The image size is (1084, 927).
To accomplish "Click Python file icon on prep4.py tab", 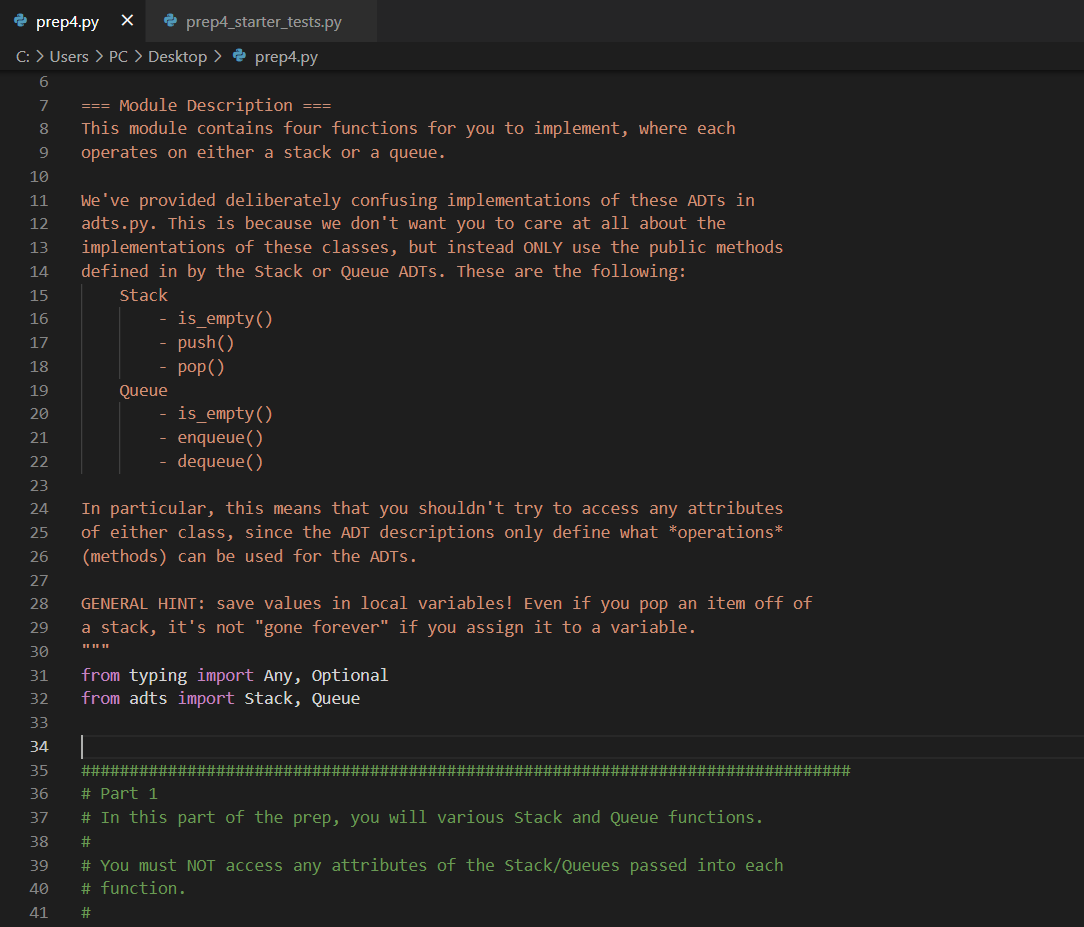I will [21, 21].
